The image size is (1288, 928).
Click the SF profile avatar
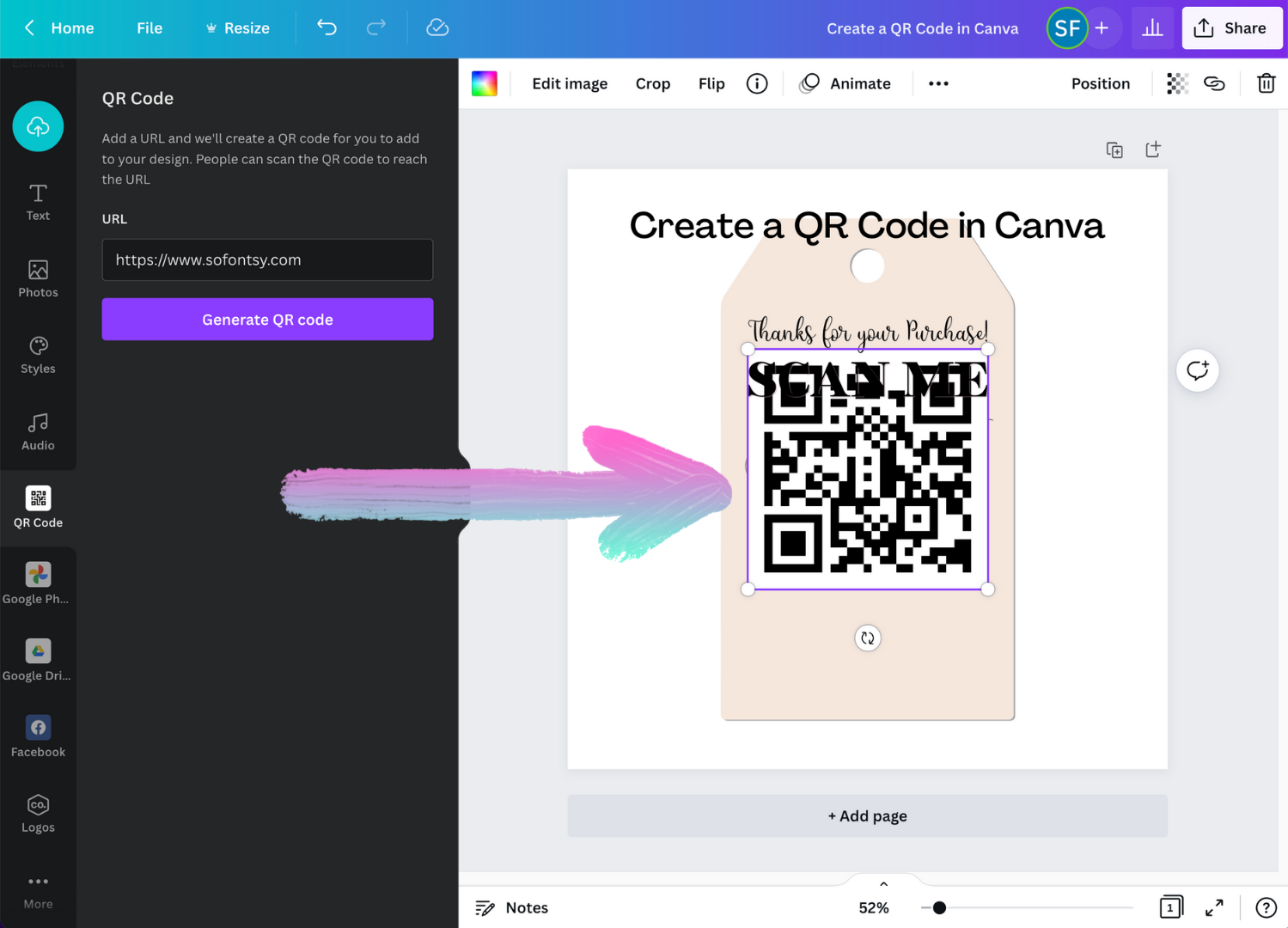(x=1066, y=28)
